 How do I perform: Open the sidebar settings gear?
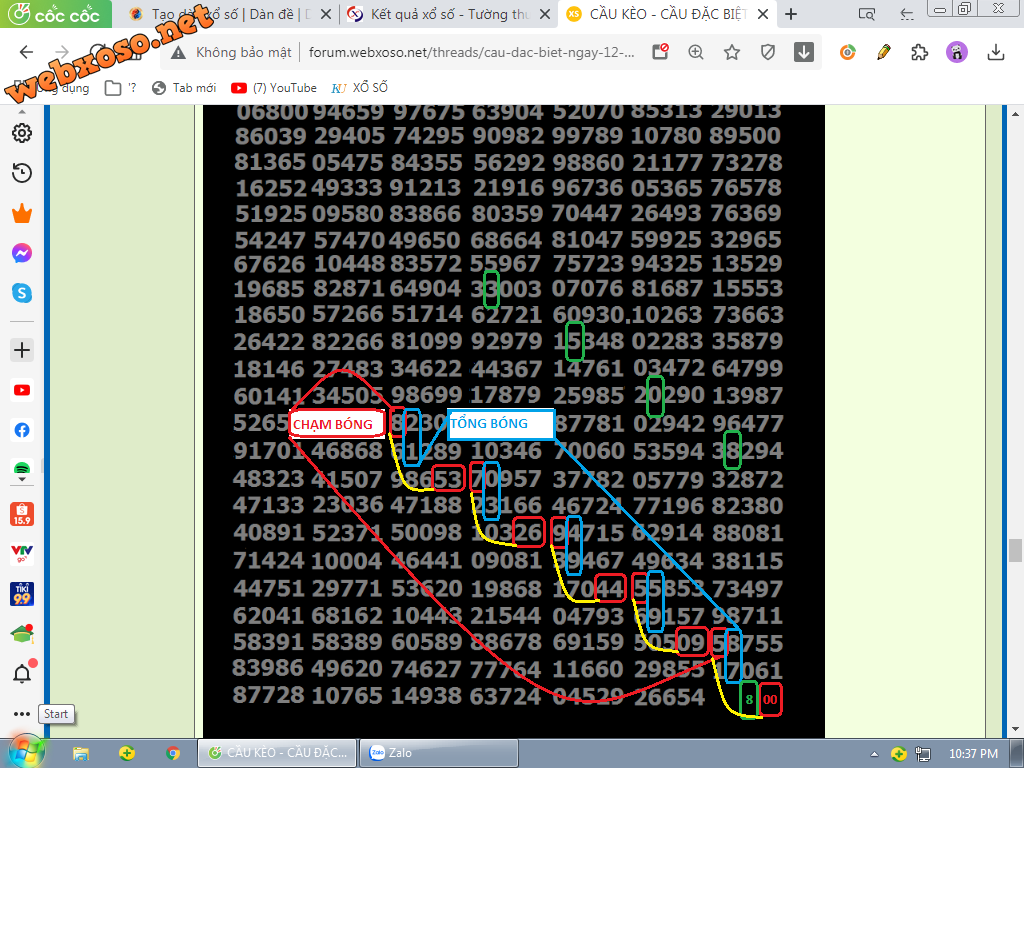click(21, 133)
